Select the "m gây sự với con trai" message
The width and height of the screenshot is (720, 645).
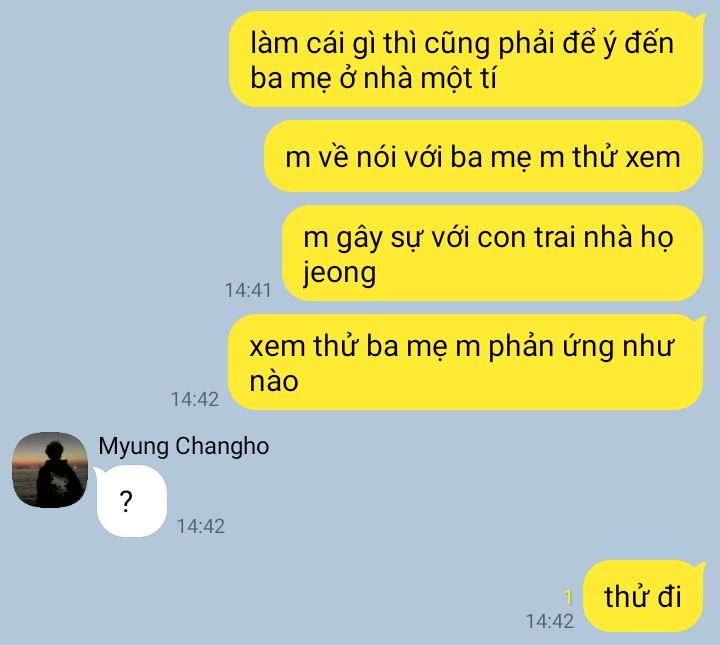pyautogui.click(x=493, y=253)
